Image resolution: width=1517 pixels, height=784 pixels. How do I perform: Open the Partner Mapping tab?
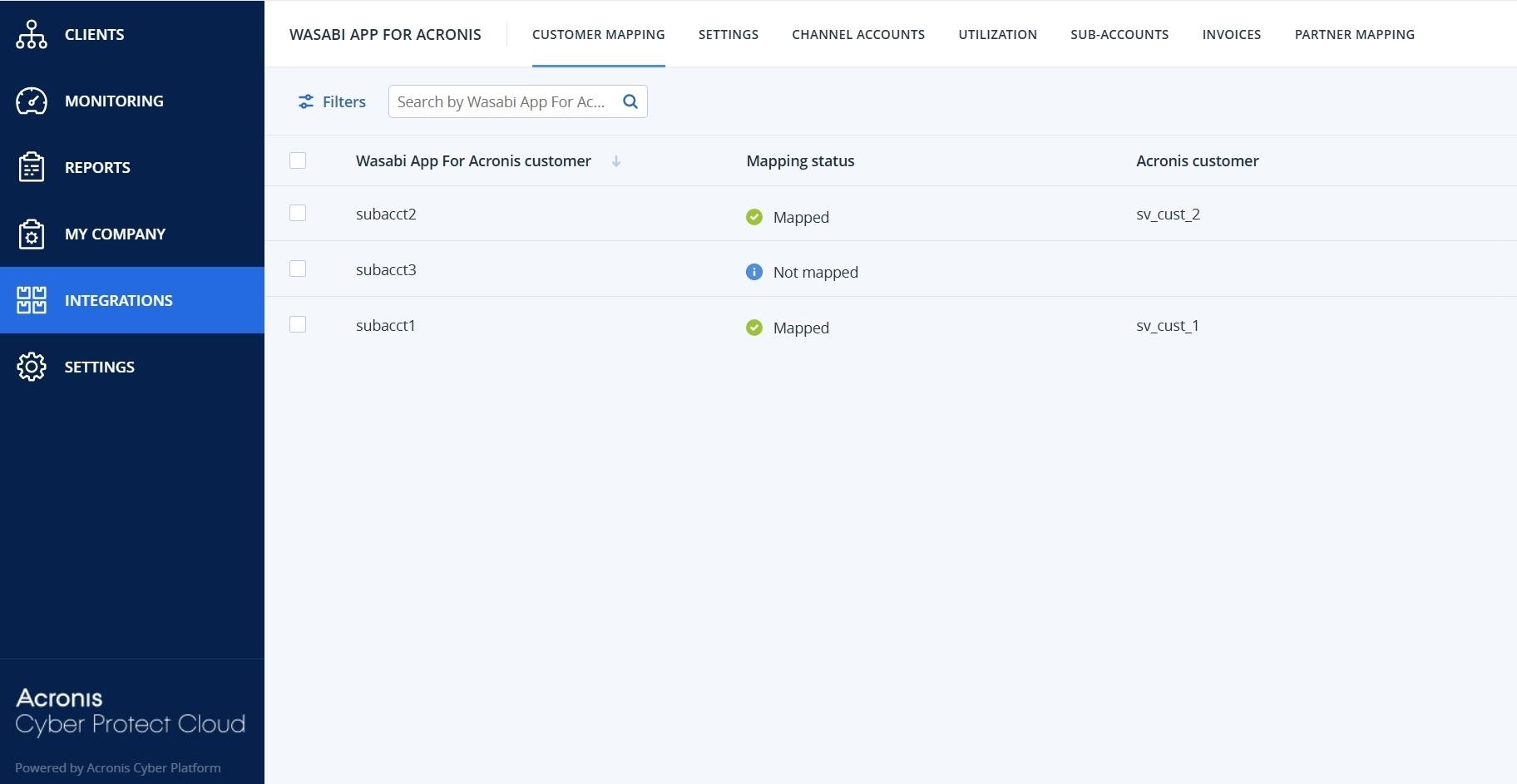[1355, 34]
